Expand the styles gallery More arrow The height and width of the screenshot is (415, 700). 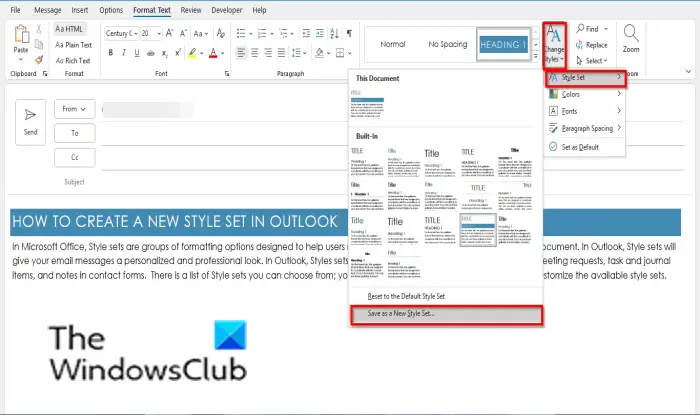[x=536, y=56]
